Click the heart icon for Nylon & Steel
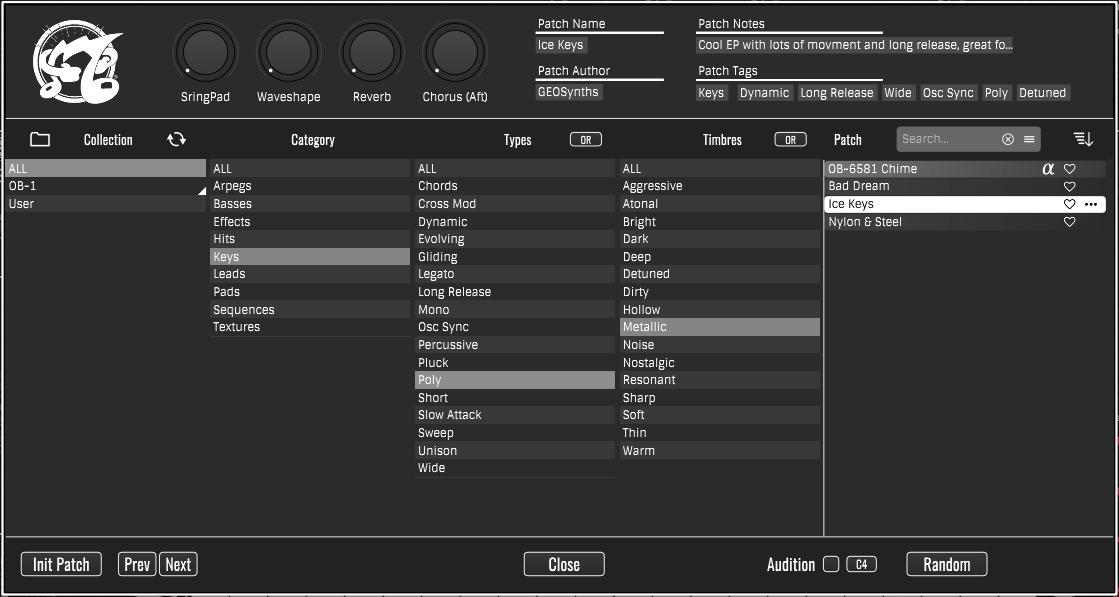Screen dimensions: 1119x597 click(x=1069, y=223)
